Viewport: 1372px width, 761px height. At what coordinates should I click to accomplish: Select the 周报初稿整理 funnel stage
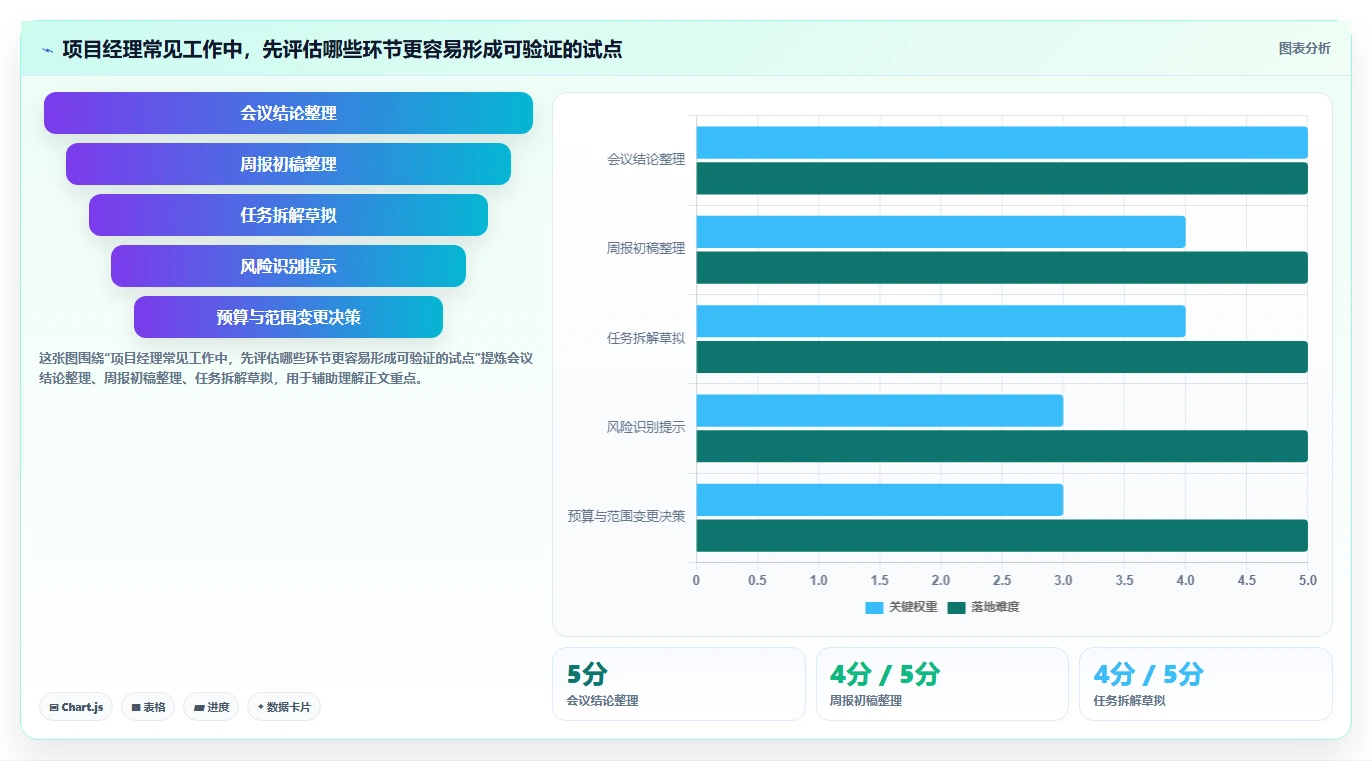click(288, 164)
